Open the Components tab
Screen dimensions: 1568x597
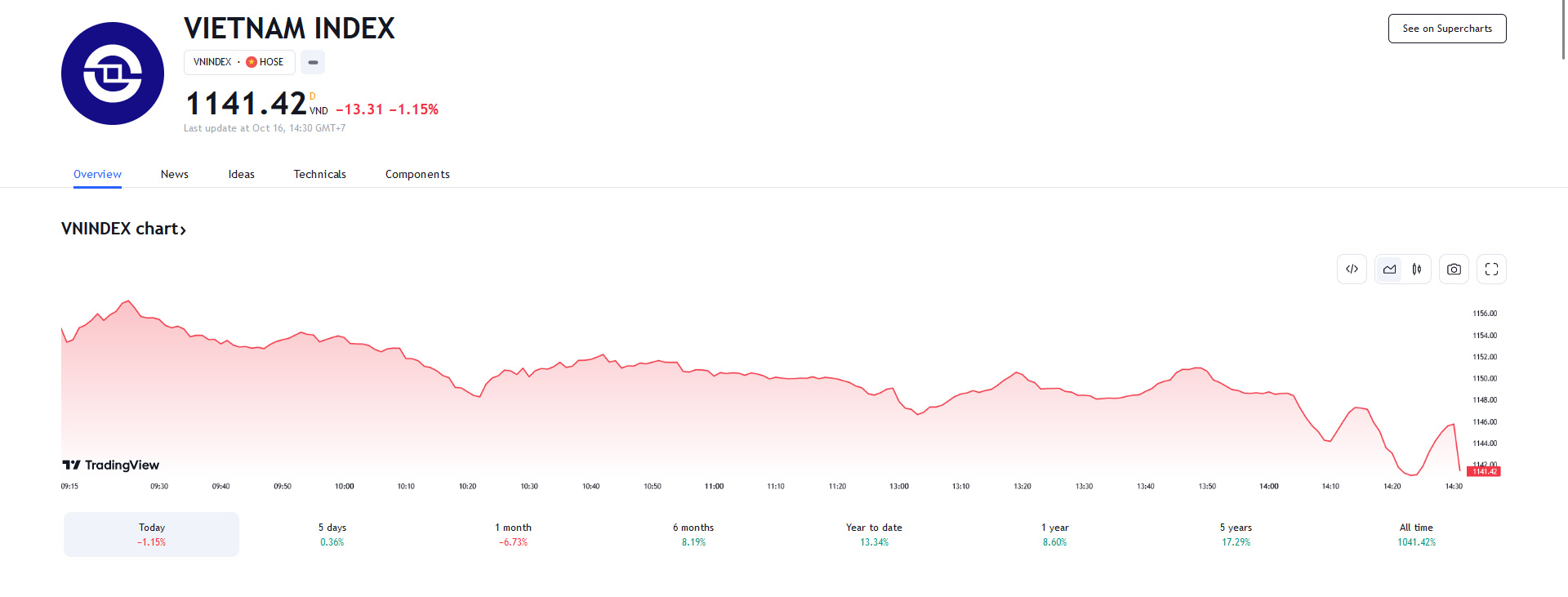pos(417,174)
